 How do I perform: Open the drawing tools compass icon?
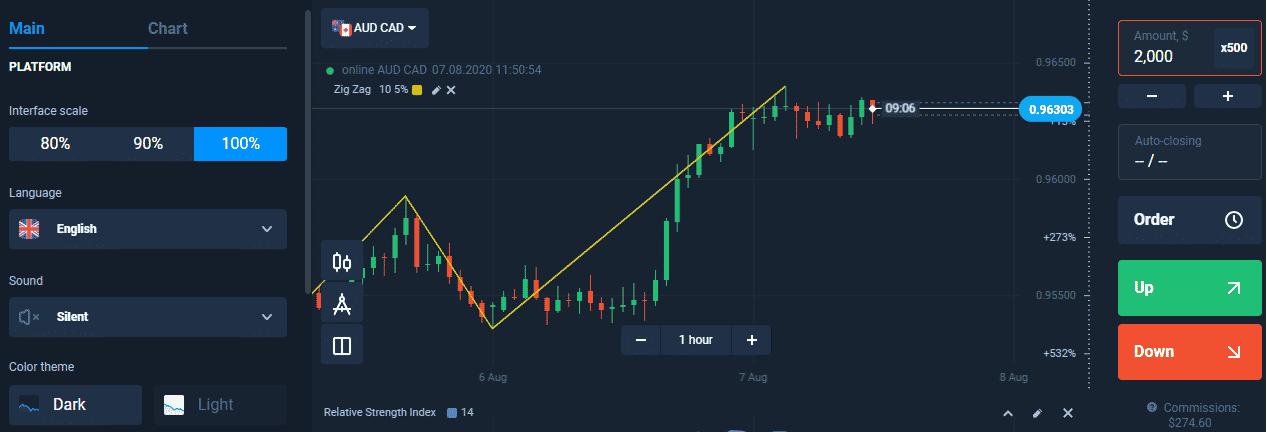tap(342, 304)
